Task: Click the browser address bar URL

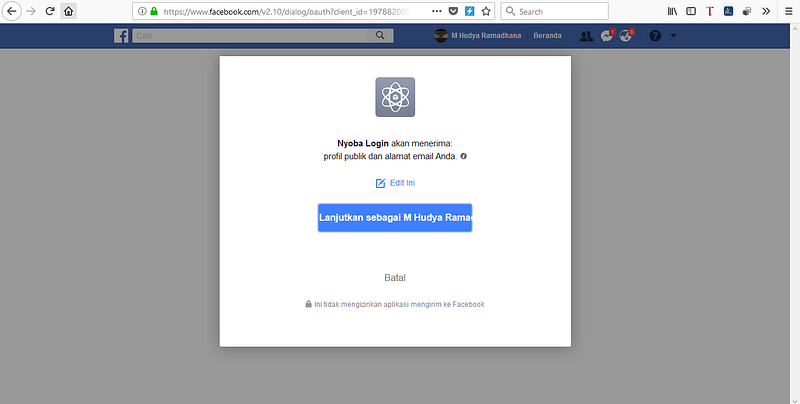Action: tap(286, 11)
